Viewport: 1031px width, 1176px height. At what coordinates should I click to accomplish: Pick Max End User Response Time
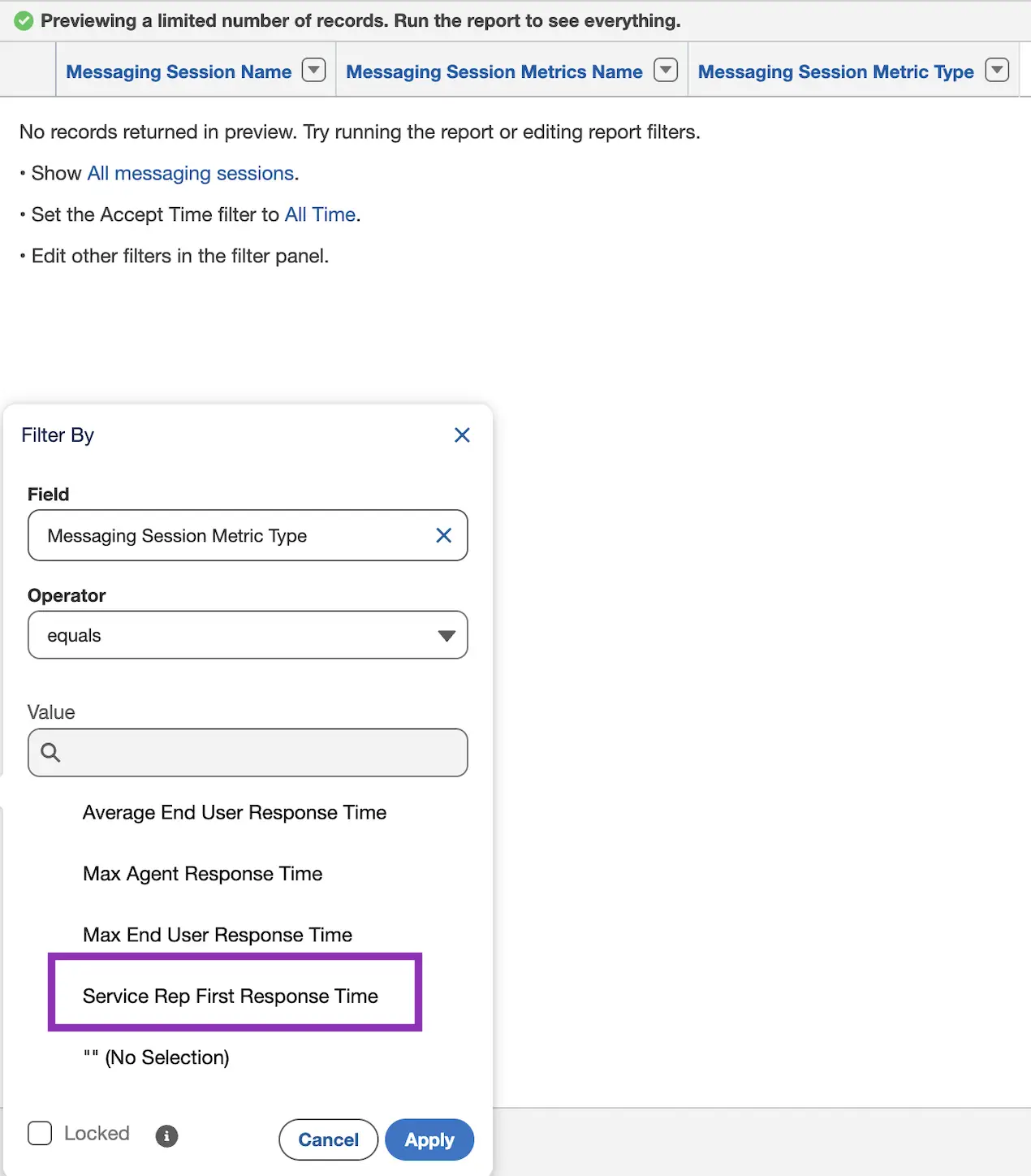pos(217,935)
